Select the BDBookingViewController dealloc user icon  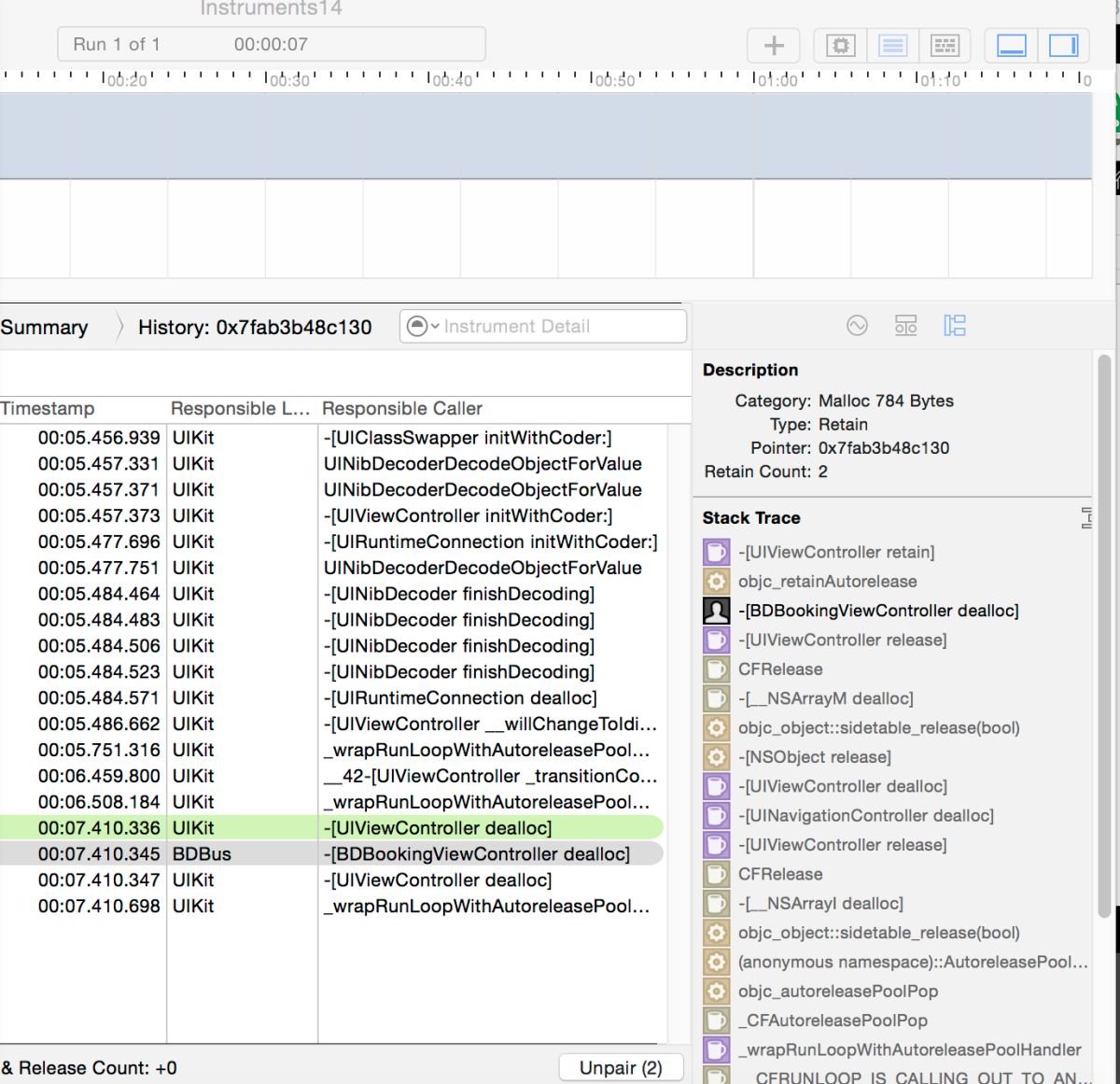click(x=716, y=611)
